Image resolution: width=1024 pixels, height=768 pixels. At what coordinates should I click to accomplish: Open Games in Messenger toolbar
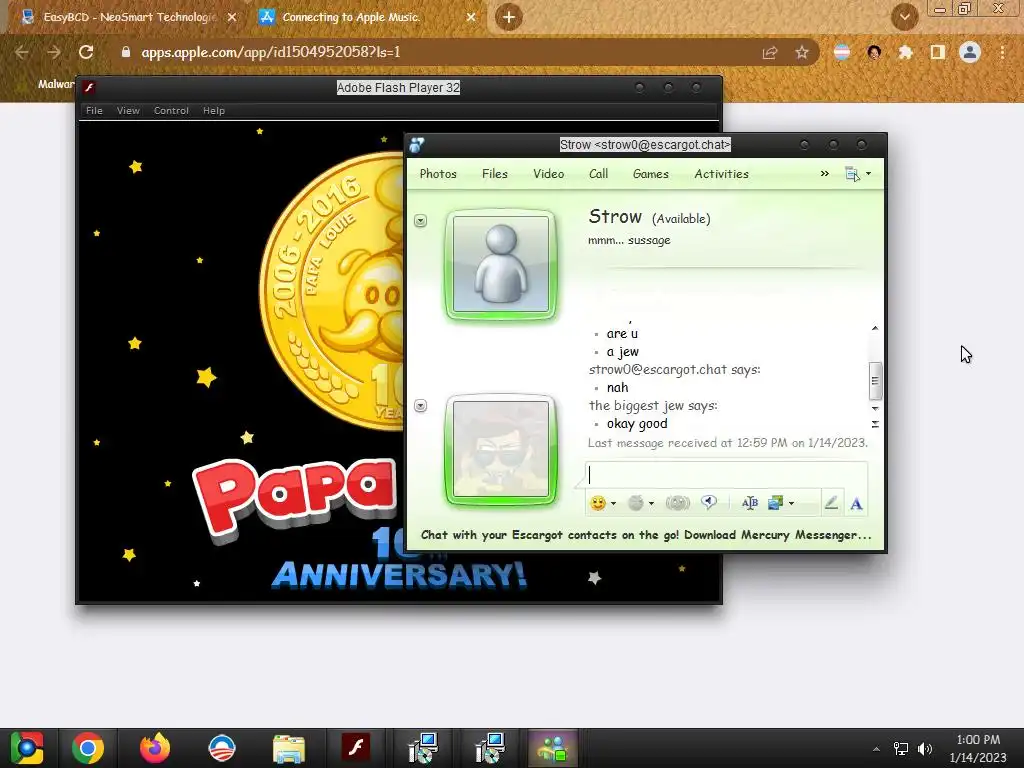(650, 174)
